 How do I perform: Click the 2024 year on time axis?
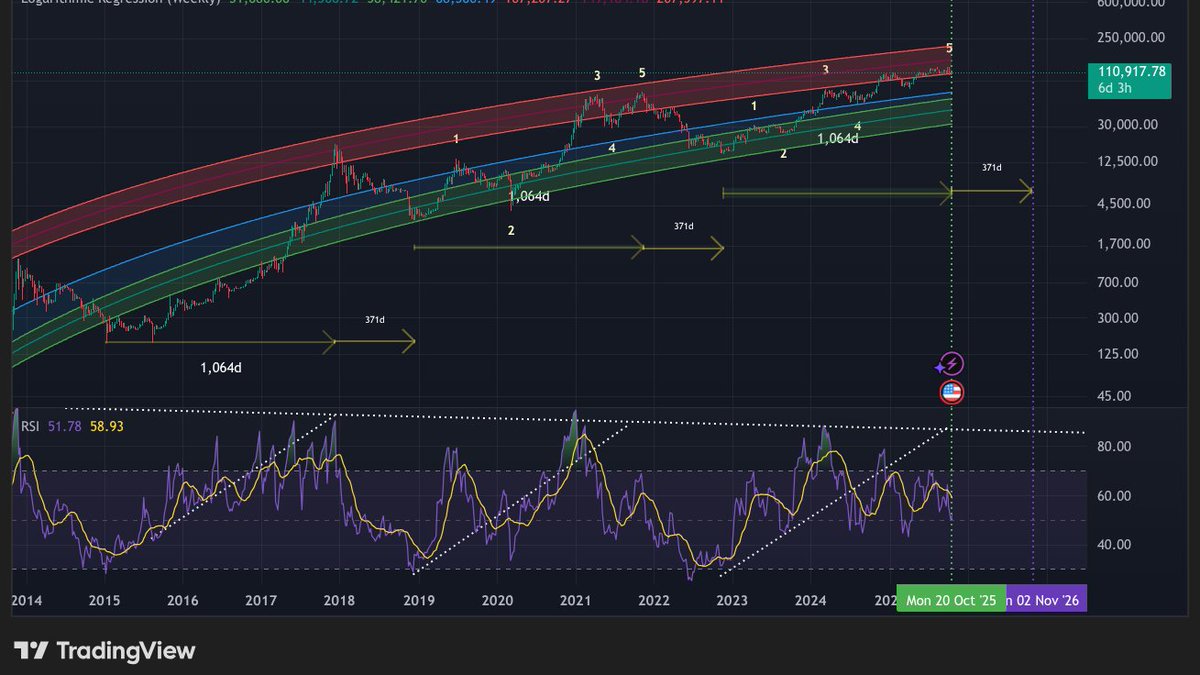tap(810, 601)
